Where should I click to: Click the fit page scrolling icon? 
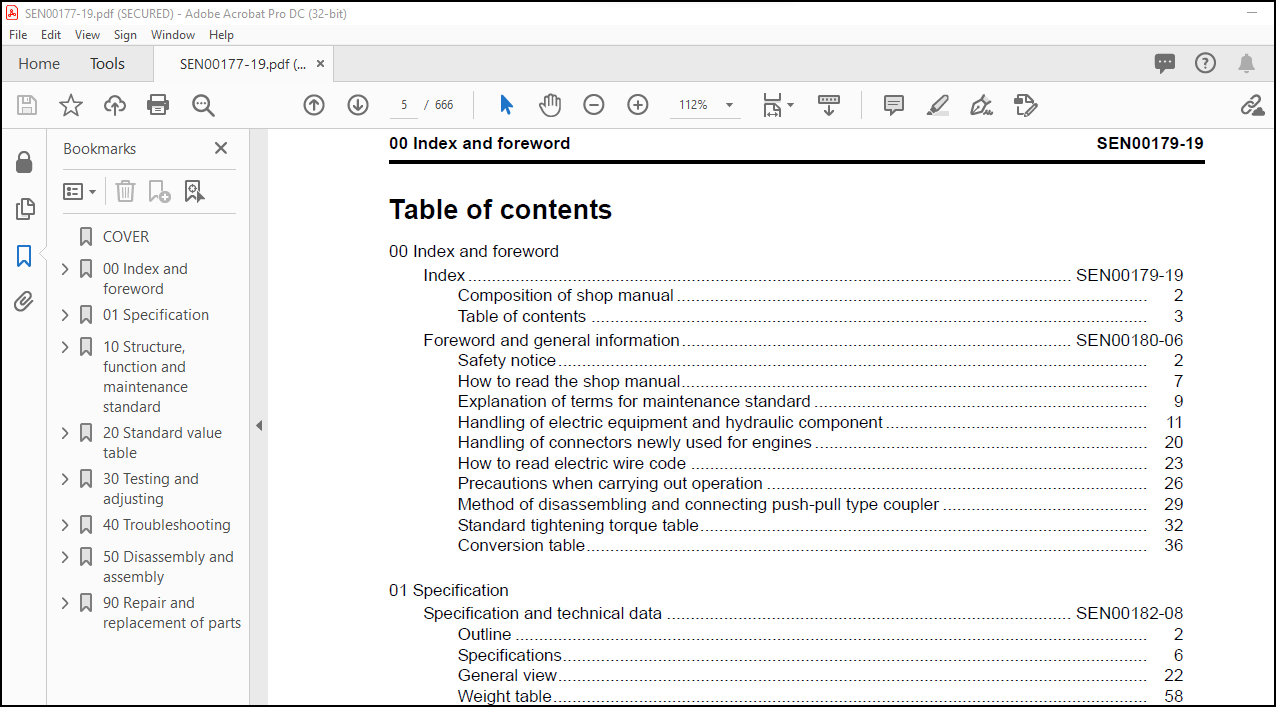click(x=772, y=105)
